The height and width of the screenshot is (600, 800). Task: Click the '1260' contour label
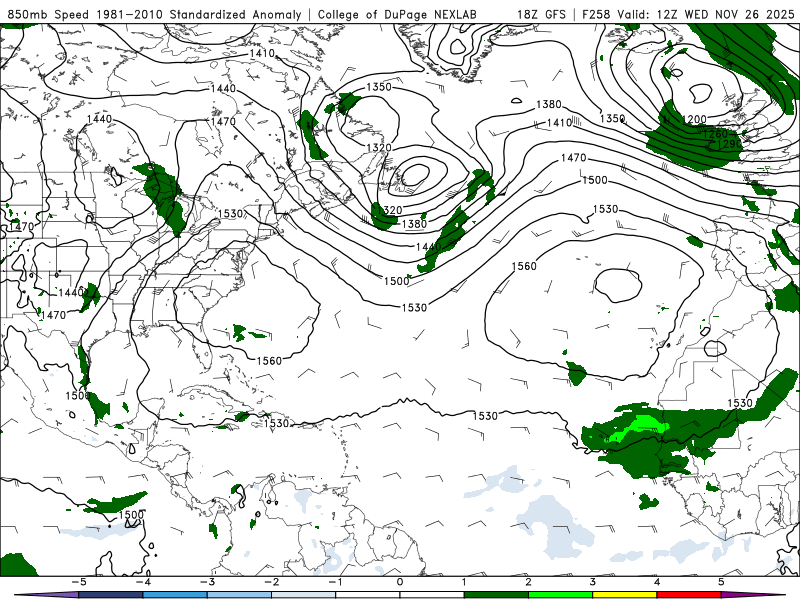(x=715, y=134)
